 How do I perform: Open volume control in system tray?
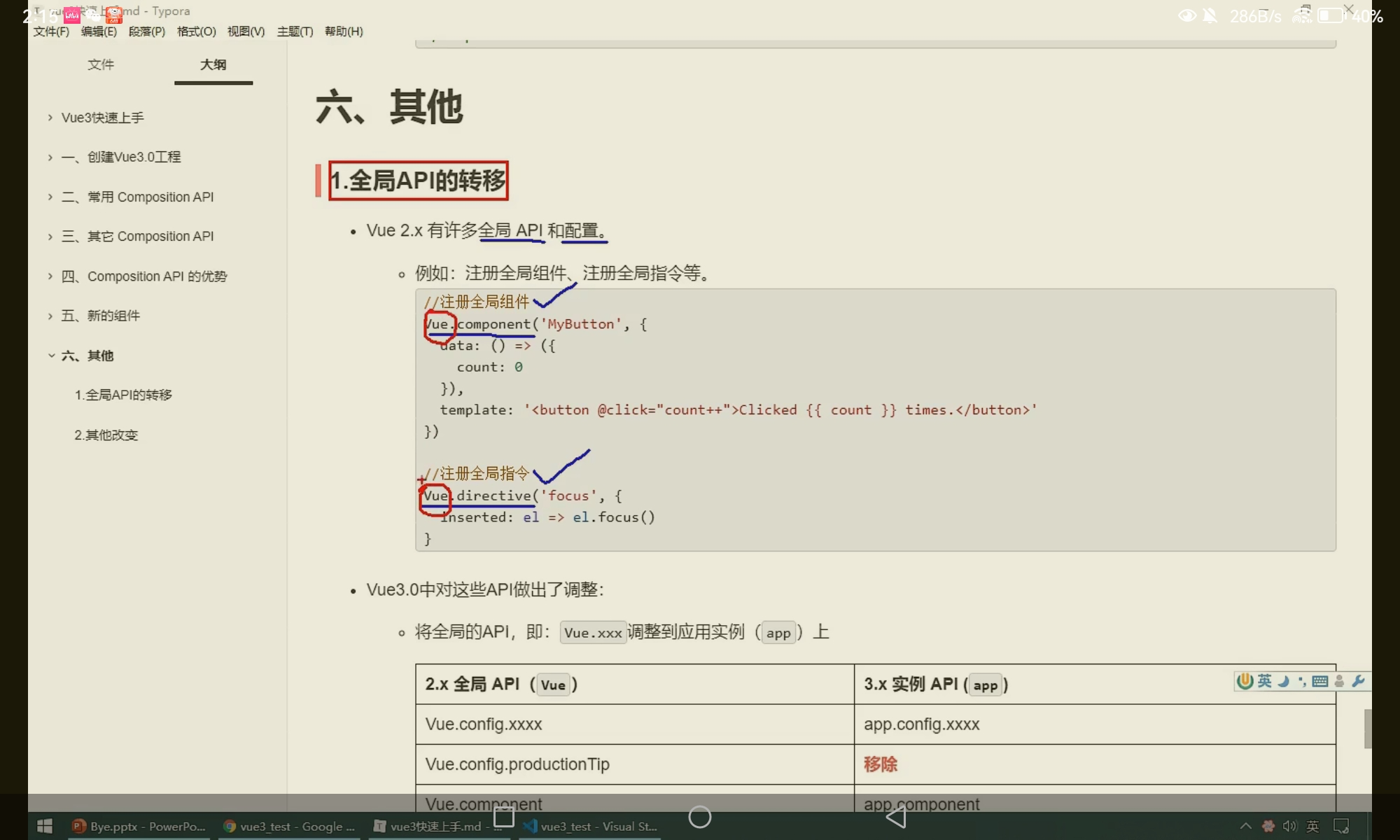tap(1289, 827)
